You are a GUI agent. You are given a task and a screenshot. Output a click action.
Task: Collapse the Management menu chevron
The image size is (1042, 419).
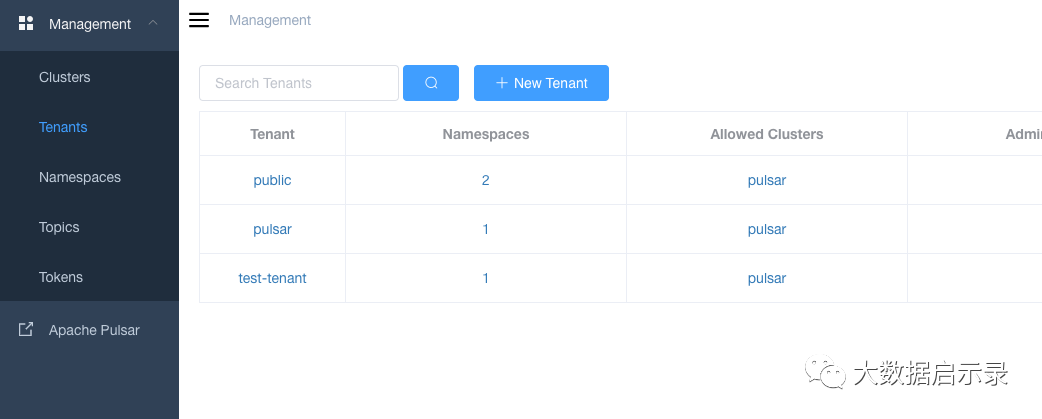point(152,23)
